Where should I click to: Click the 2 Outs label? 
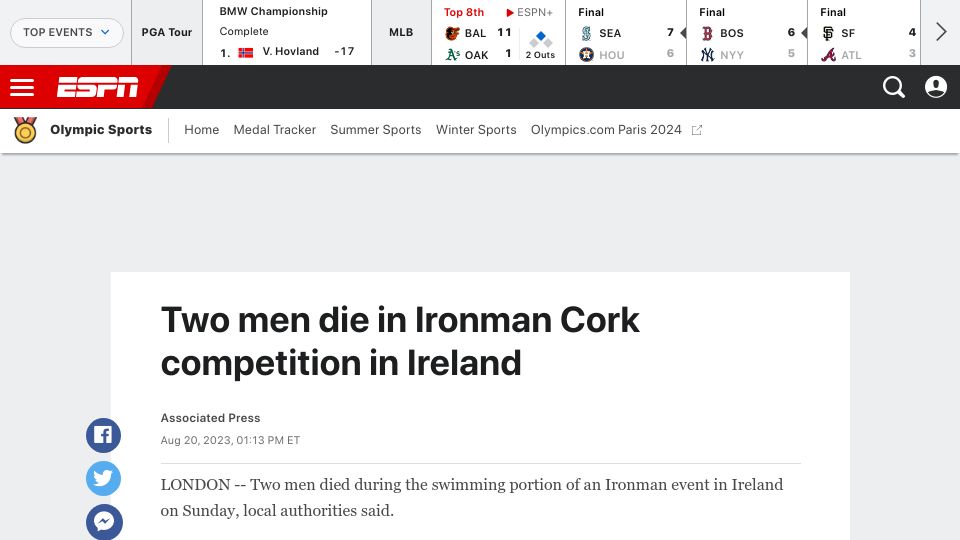541,55
